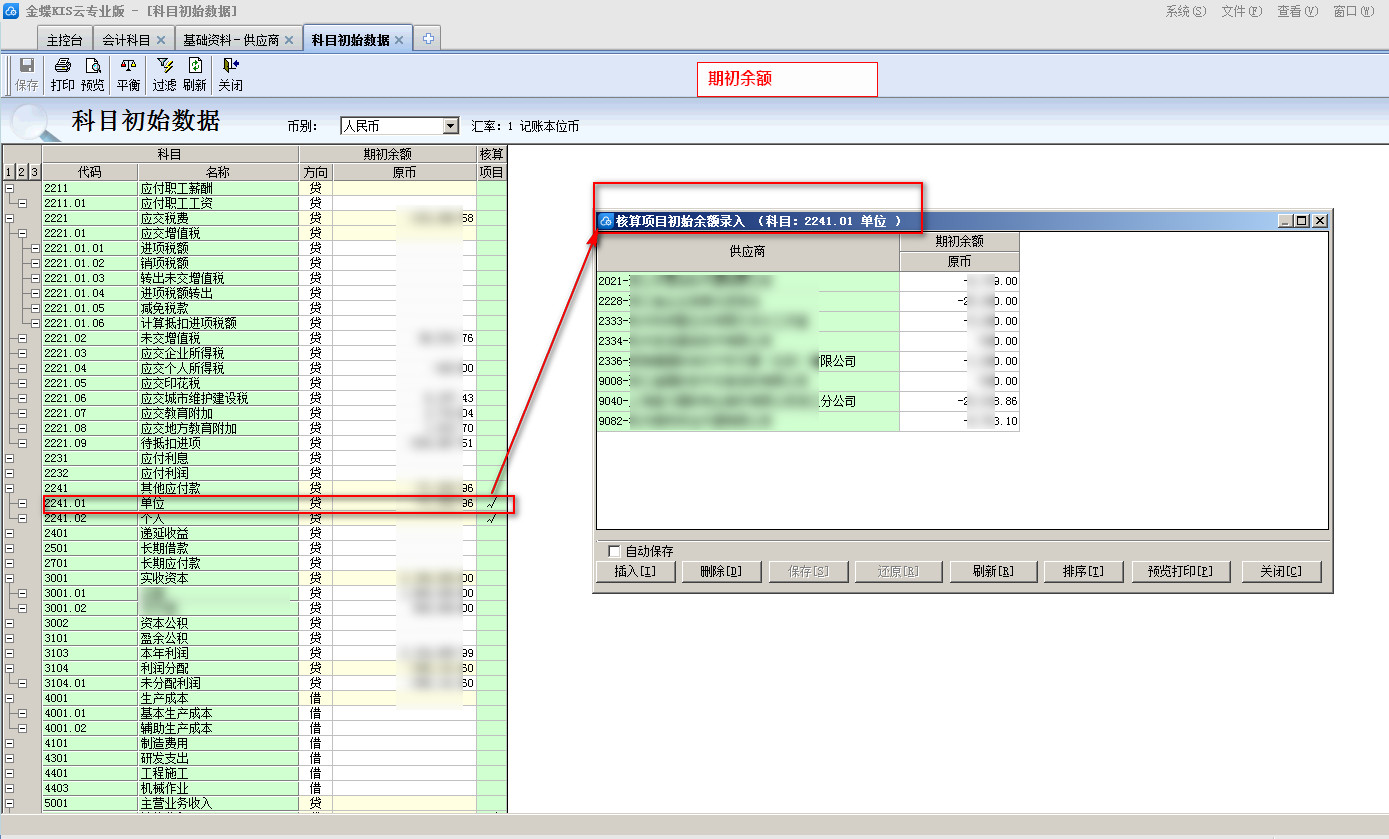1389x839 pixels.
Task: Click the 核算项目 checkmark for 2241.01 单位
Action: point(491,504)
